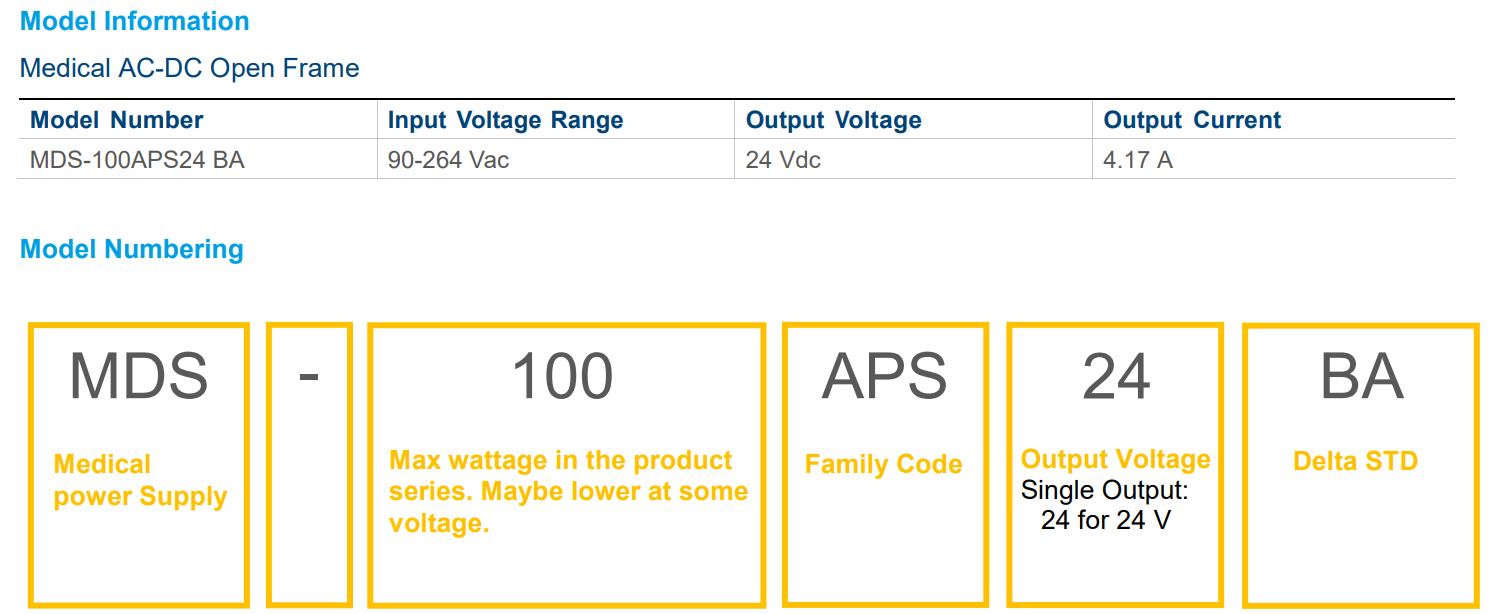Click the large MDS code text
This screenshot has width=1505, height=614.
coord(139,376)
